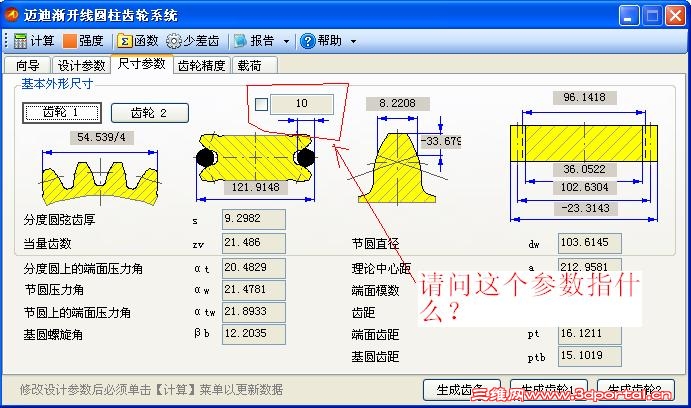Click the 分度圆弦齿厚 label

coord(59,219)
